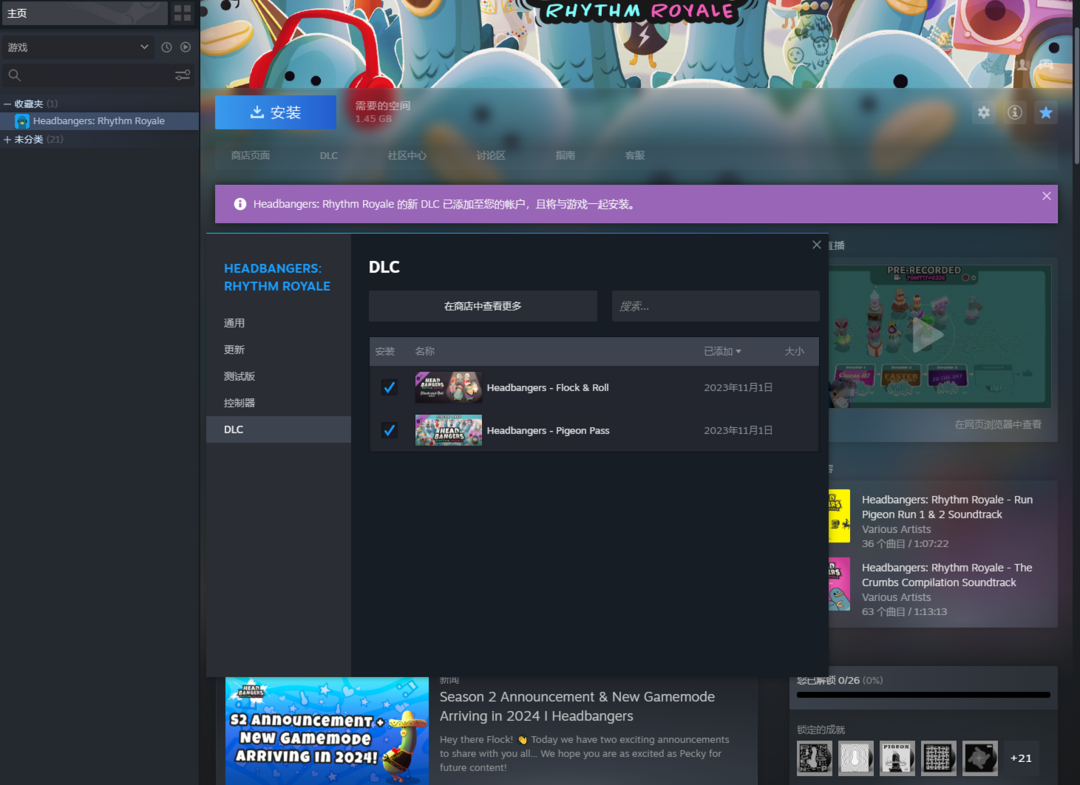Open the 游戏 library filter dropdown

click(77, 47)
